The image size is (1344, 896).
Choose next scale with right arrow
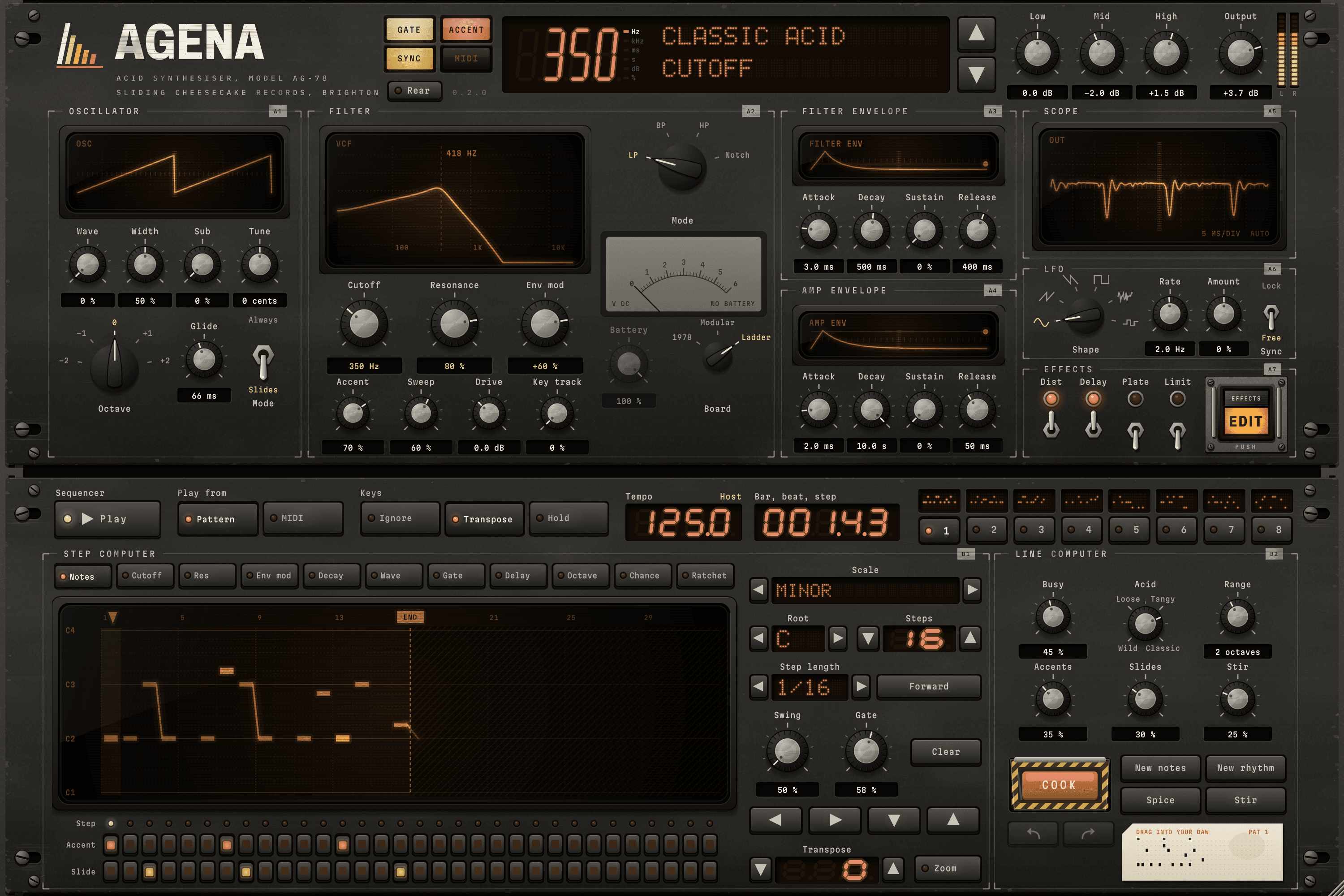pos(972,590)
